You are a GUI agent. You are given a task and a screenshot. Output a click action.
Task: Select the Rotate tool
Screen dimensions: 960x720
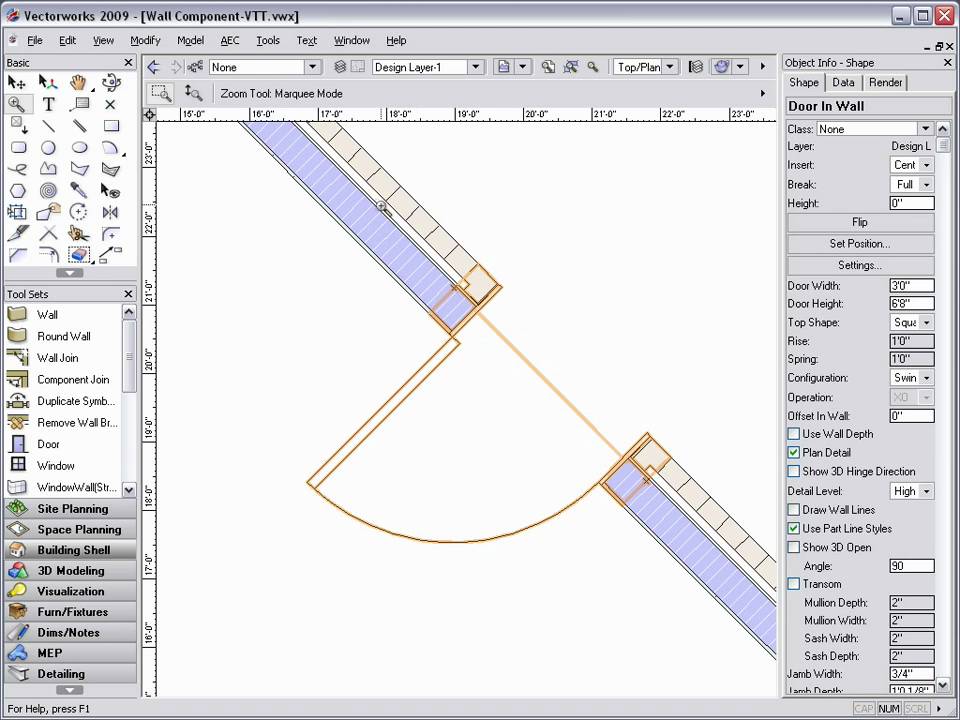(78, 212)
